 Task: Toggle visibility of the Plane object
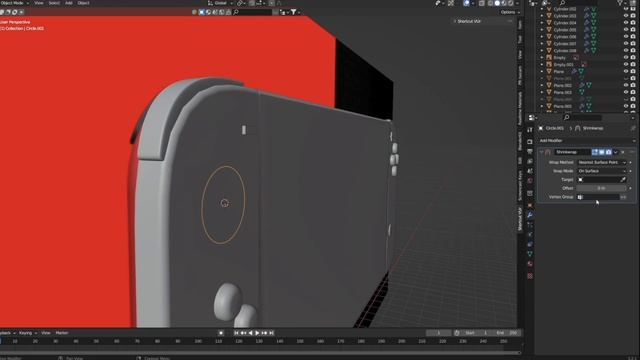(626, 71)
